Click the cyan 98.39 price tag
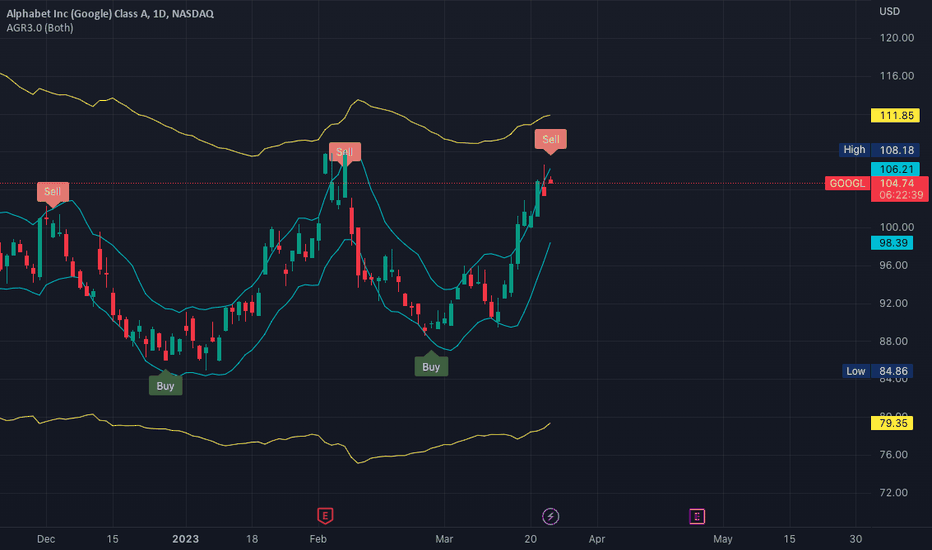This screenshot has height=550, width=932. 892,243
